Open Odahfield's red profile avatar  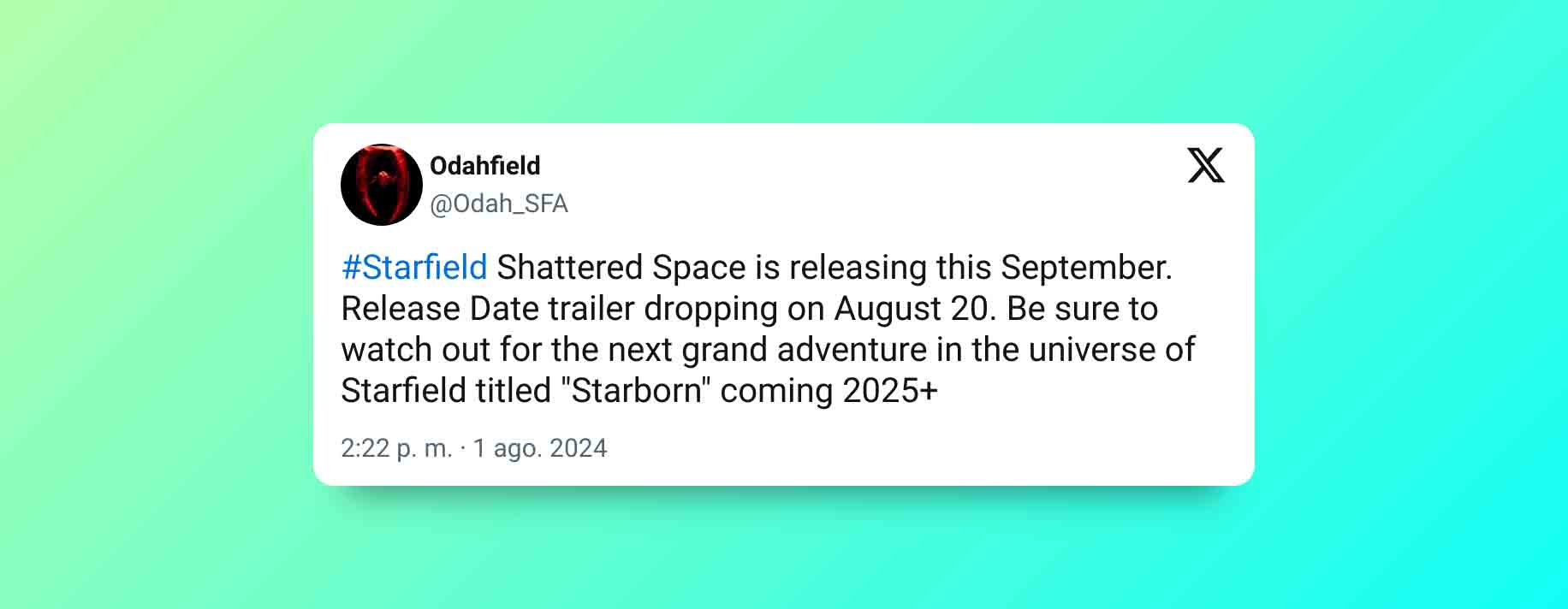click(382, 185)
